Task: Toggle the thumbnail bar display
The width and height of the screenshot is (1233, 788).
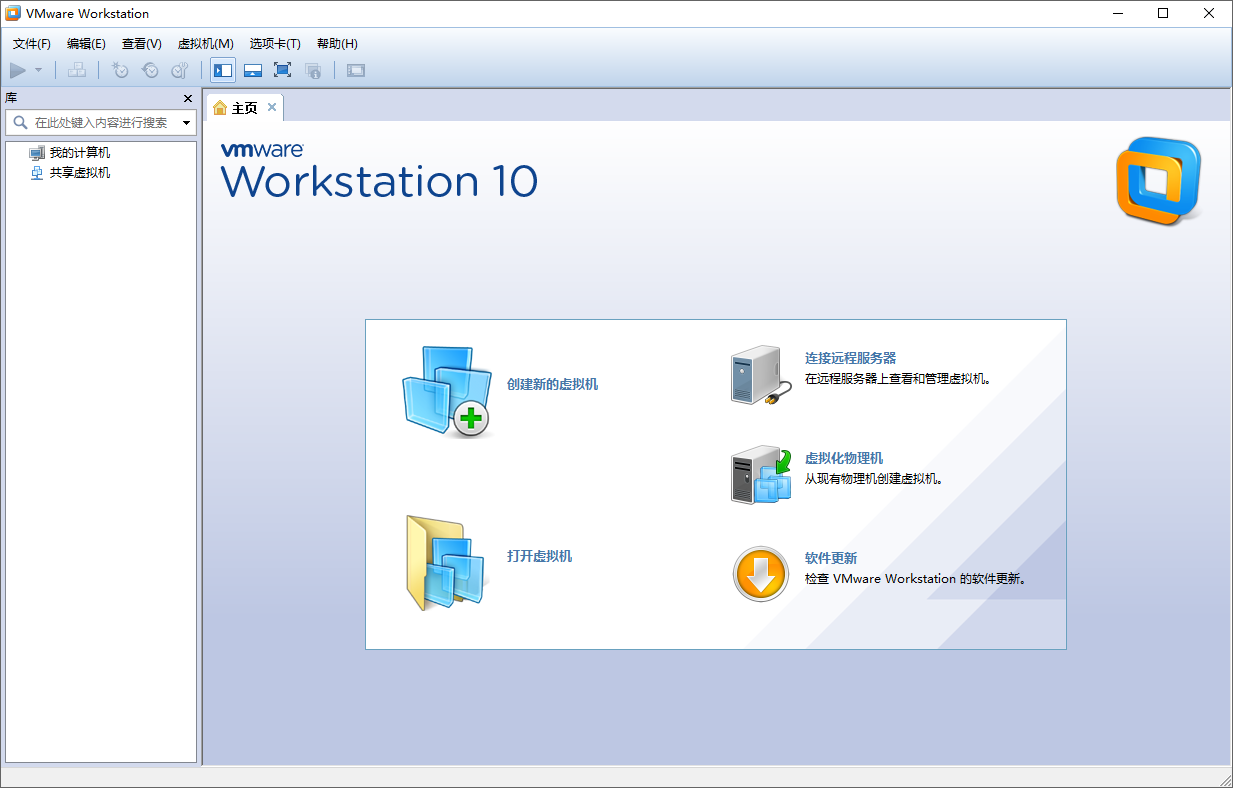Action: click(252, 70)
